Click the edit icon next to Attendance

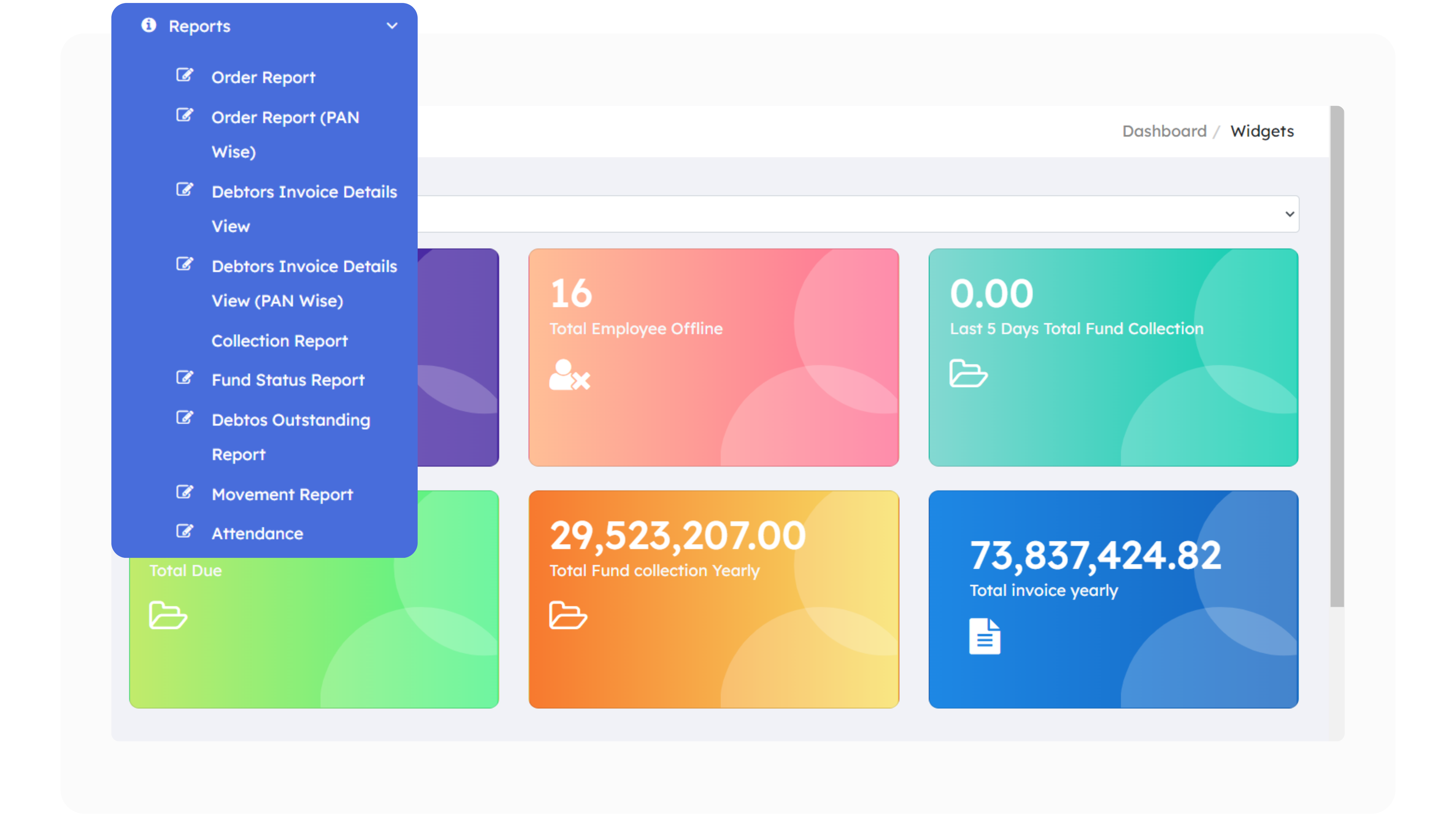click(x=184, y=531)
